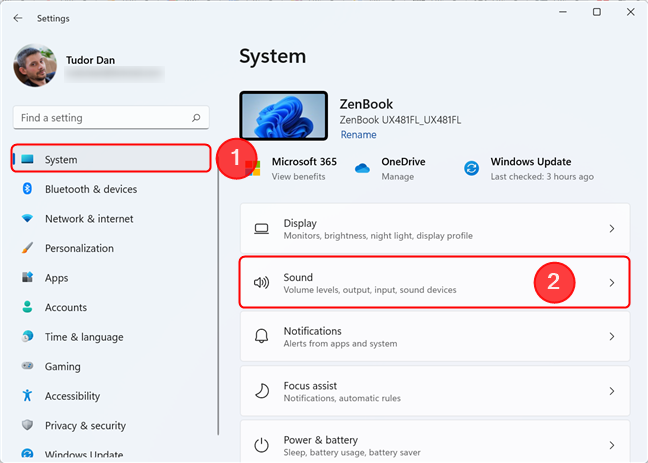Click the Accessibility figure icon
Screen dimensions: 648x463
(27, 395)
